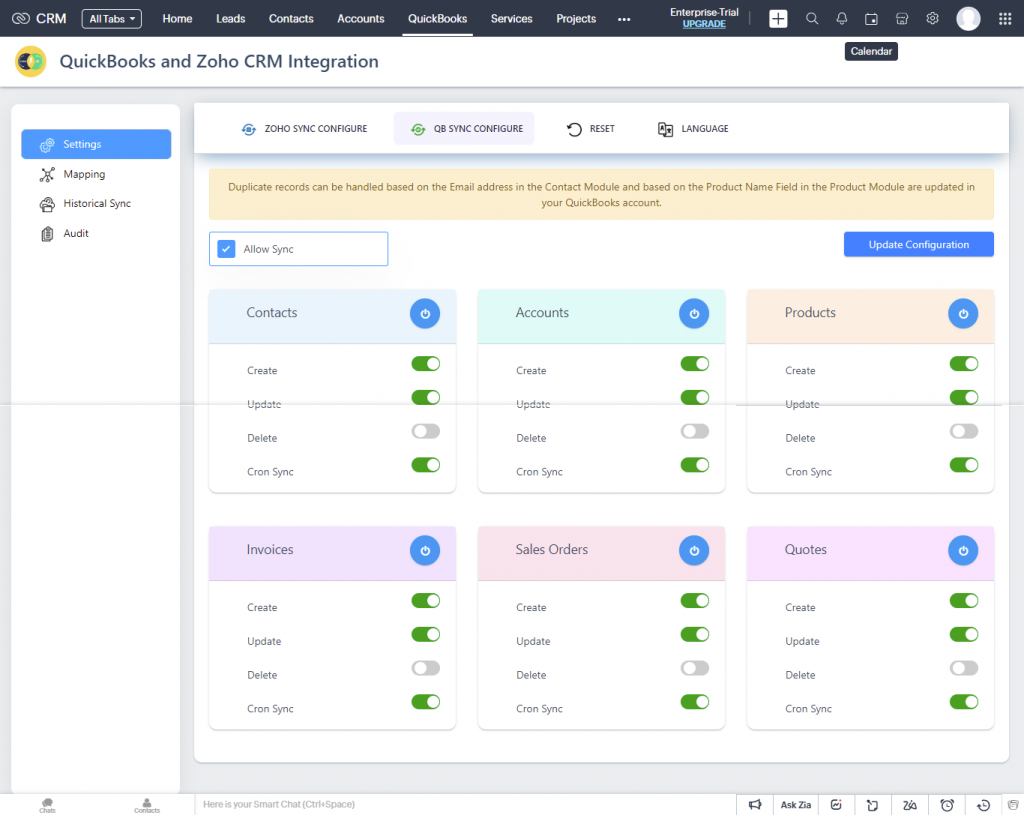
Task: Open Chats in bottom bar
Action: [47, 805]
